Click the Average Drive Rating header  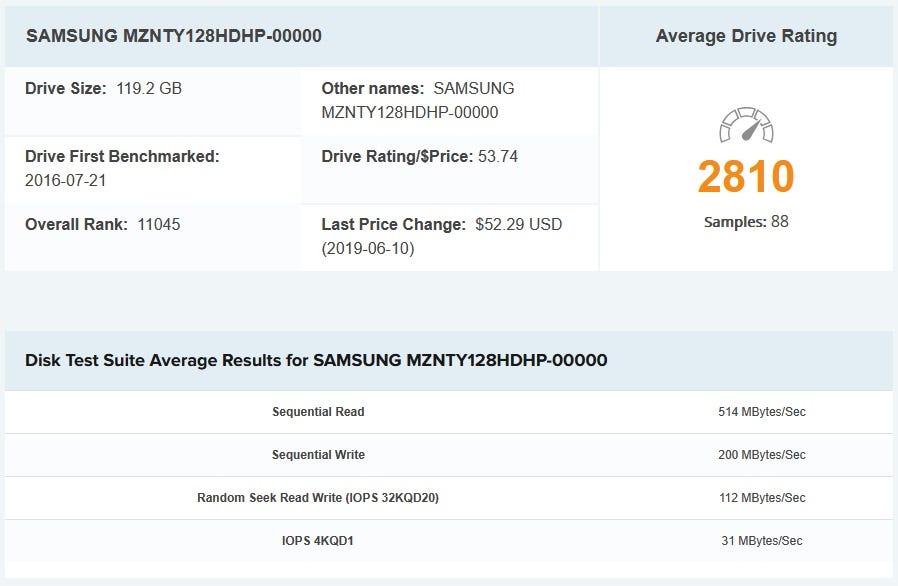(x=746, y=36)
